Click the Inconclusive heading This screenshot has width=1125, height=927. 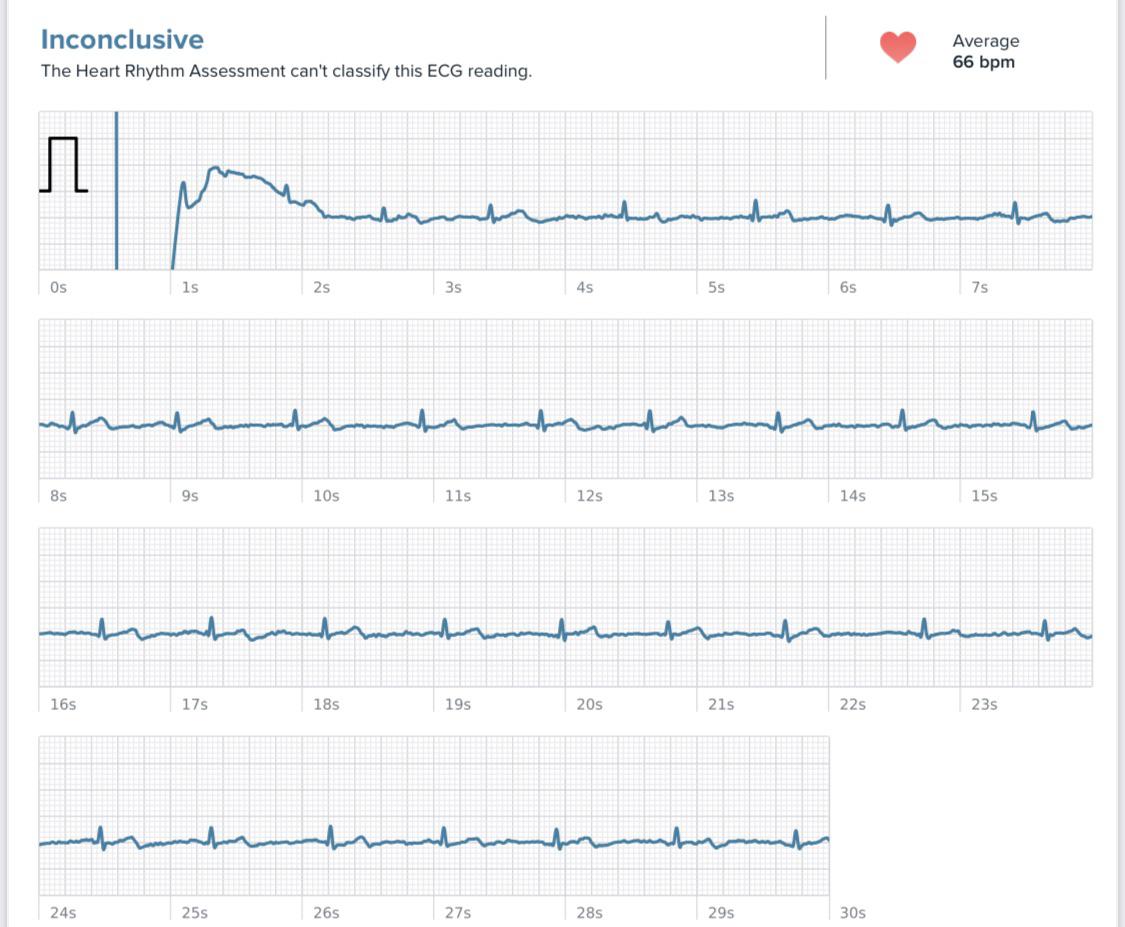tap(122, 39)
